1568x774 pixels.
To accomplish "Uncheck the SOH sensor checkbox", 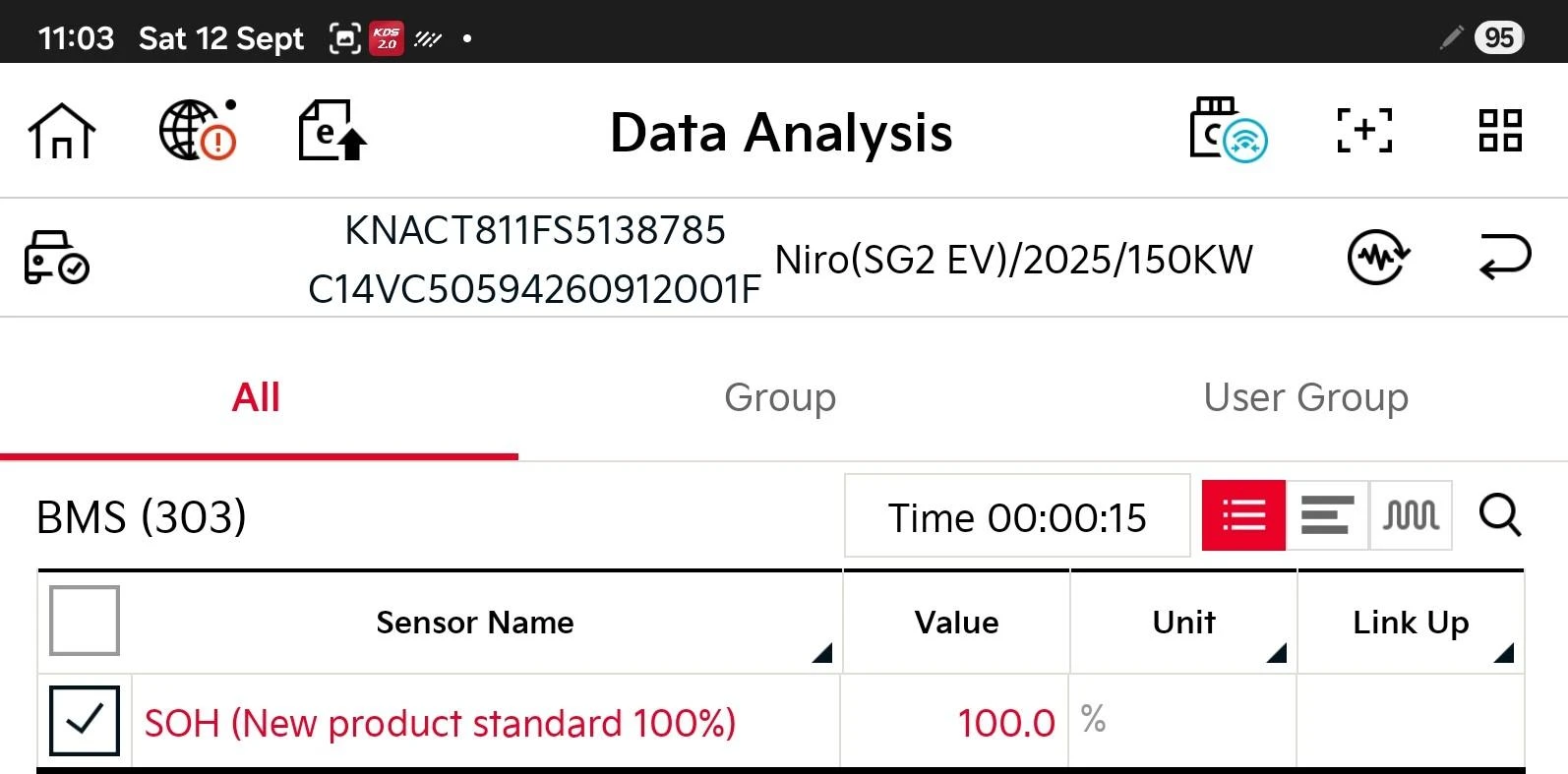I will [x=85, y=721].
